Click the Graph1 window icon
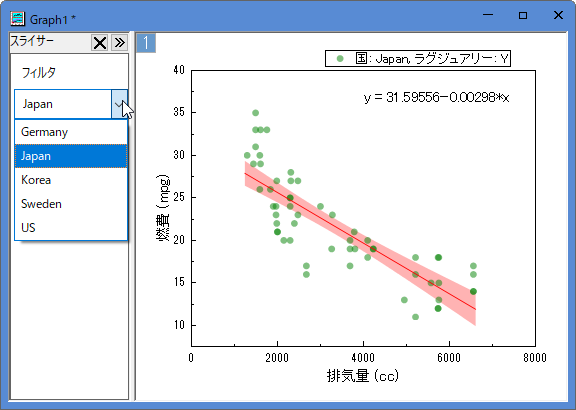576x410 pixels. pos(17,18)
